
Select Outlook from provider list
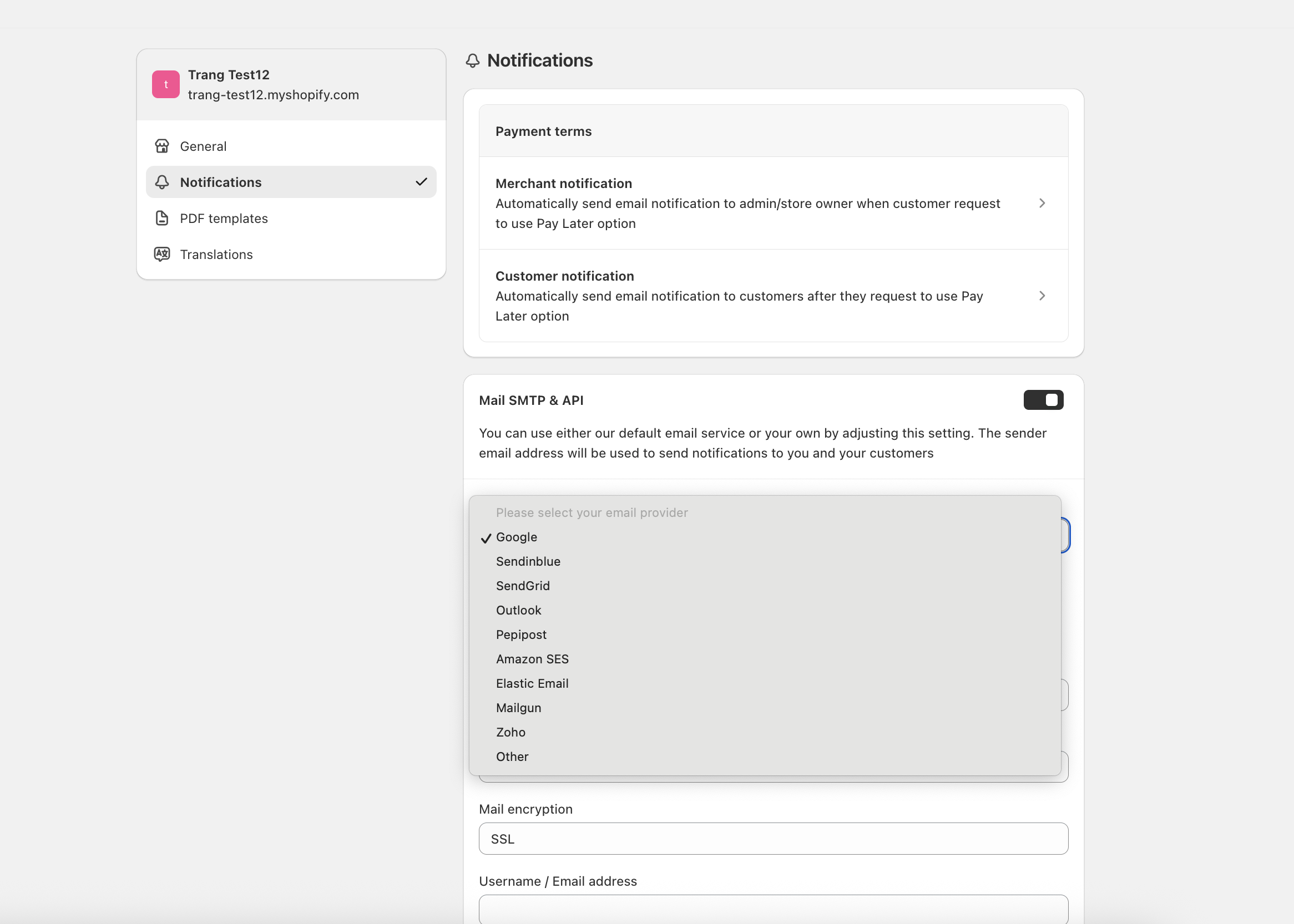click(518, 611)
